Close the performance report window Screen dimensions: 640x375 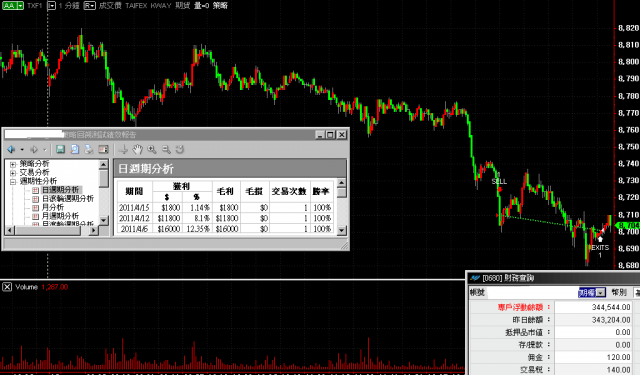coord(342,135)
